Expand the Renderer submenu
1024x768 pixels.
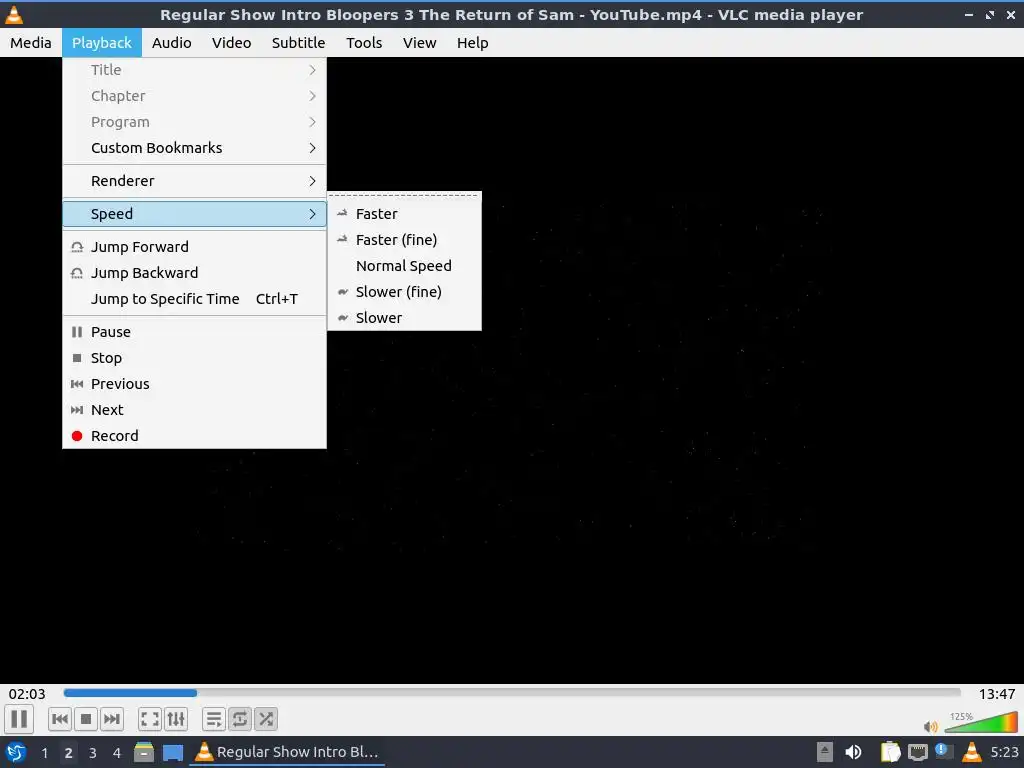pos(195,181)
